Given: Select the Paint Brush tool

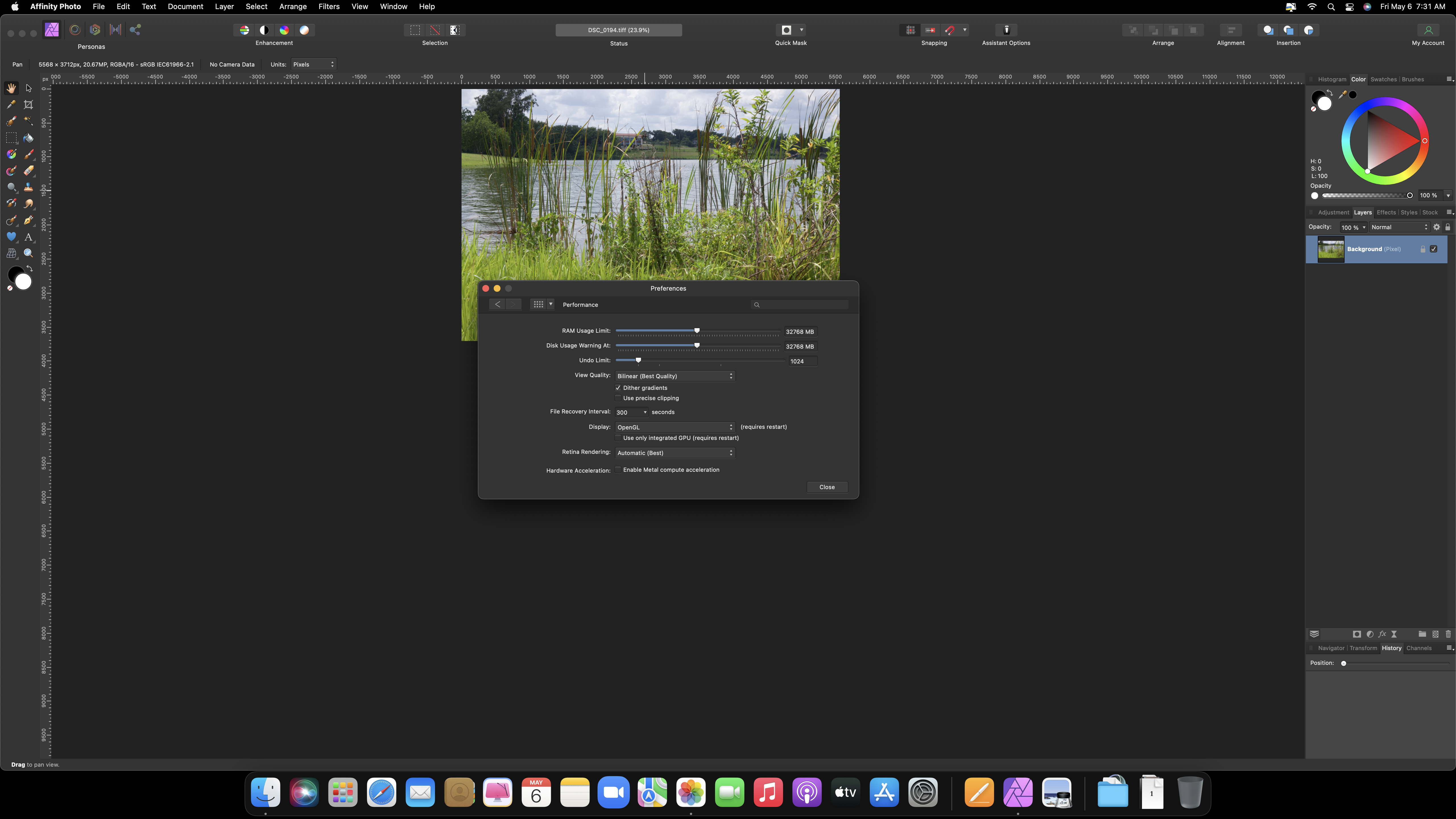Looking at the screenshot, I should tap(28, 154).
